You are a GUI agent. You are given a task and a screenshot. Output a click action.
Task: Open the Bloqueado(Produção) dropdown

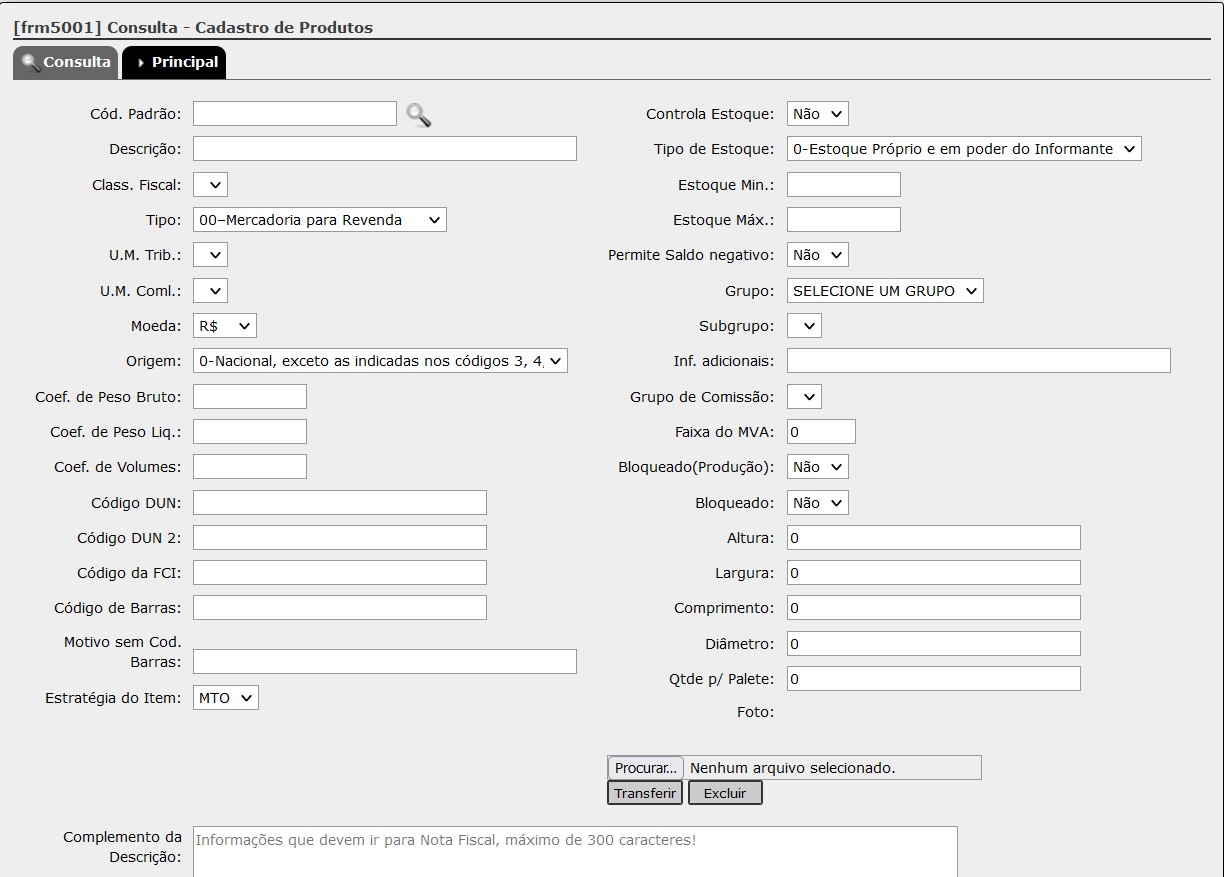click(818, 467)
